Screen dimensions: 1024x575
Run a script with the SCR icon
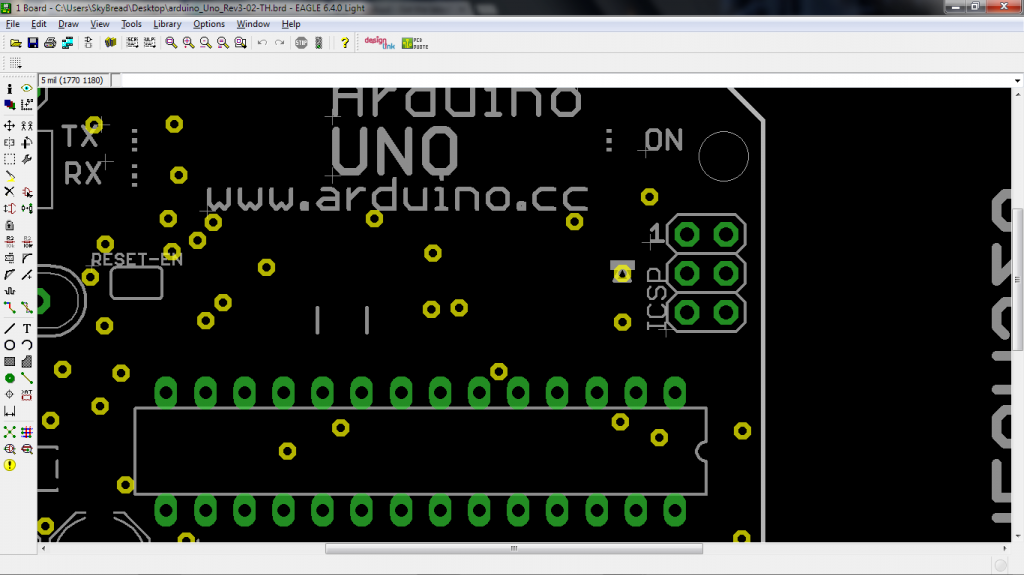click(132, 43)
